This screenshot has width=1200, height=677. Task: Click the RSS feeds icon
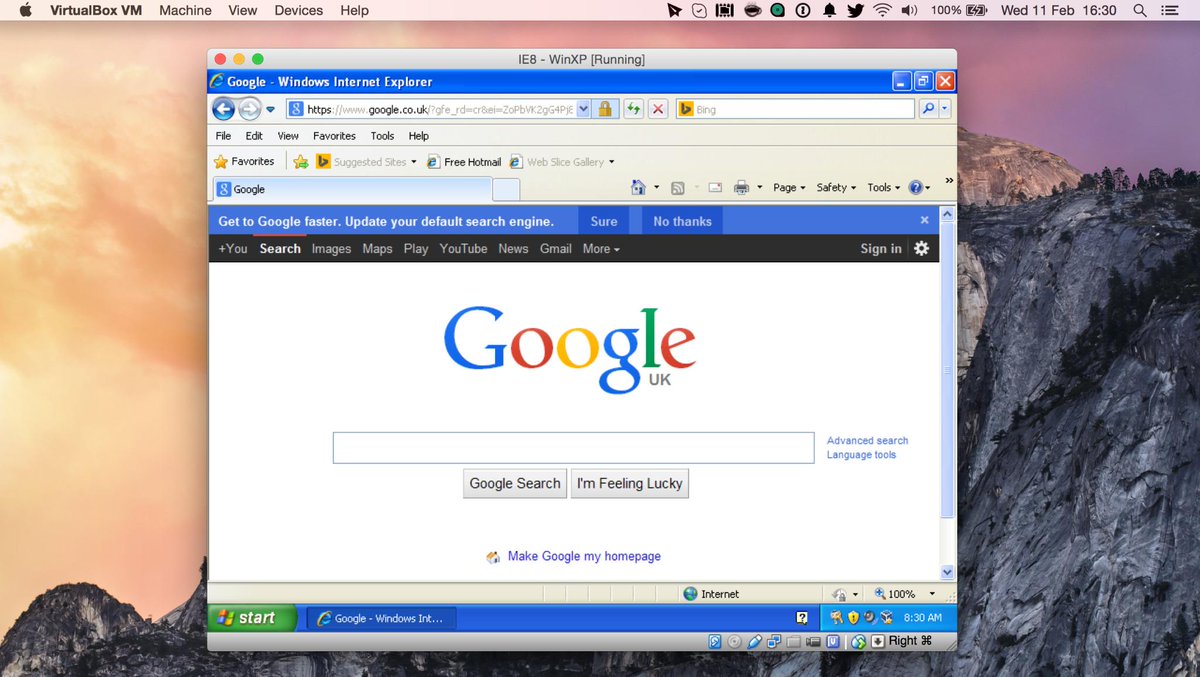[677, 187]
